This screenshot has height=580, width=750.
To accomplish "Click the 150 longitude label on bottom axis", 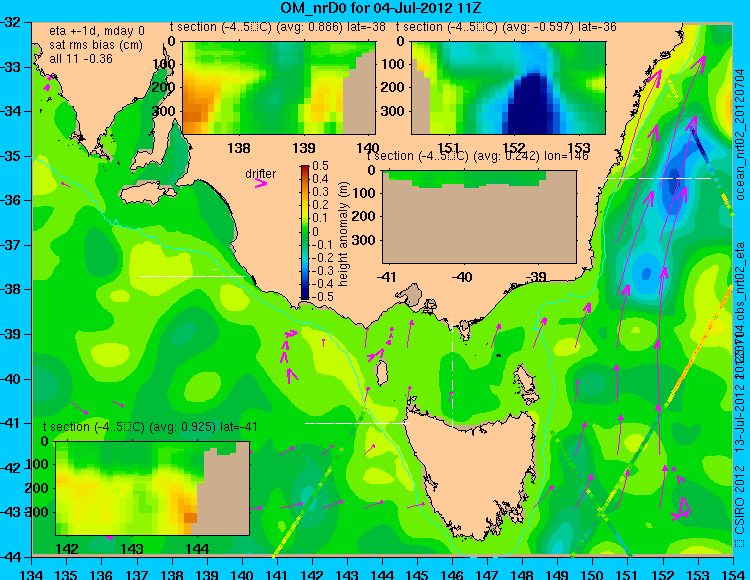I will click(592, 574).
